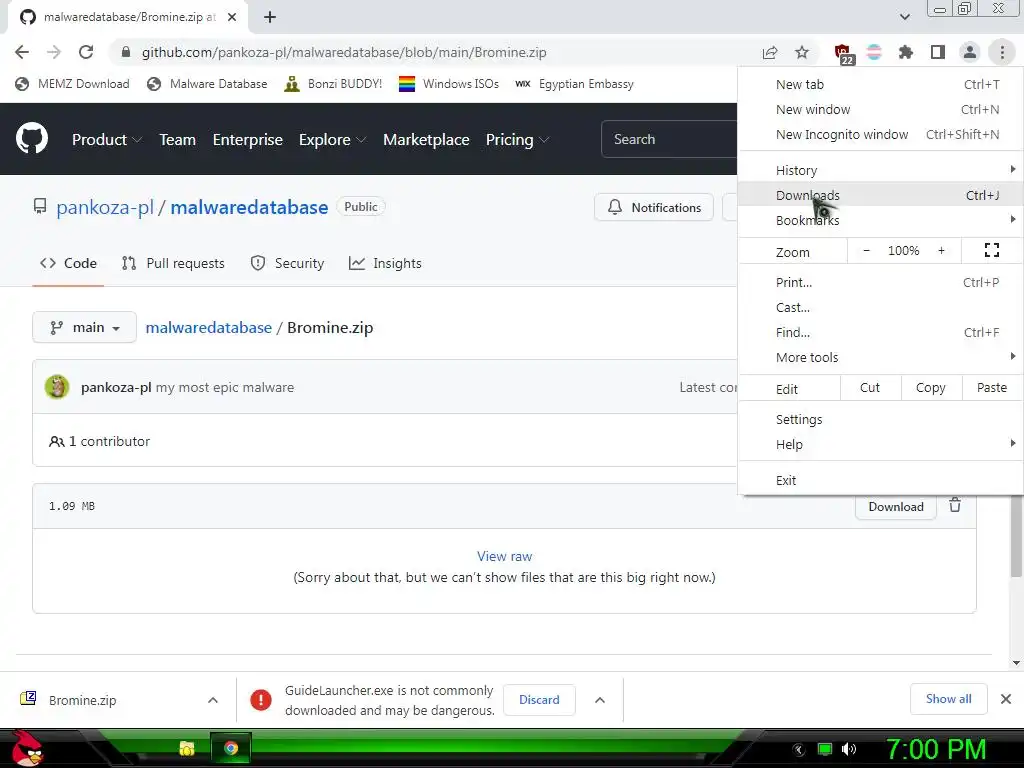Click Show all downloads
The width and height of the screenshot is (1024, 768).
click(x=948, y=699)
